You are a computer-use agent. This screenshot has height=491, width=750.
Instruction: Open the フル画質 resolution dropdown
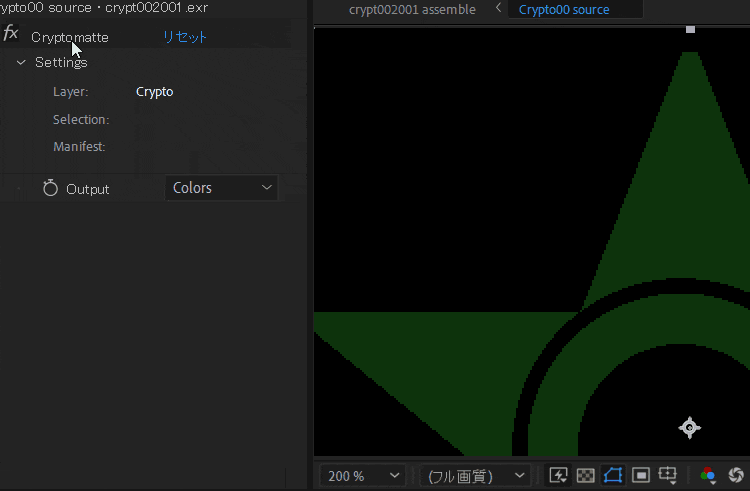coord(475,476)
